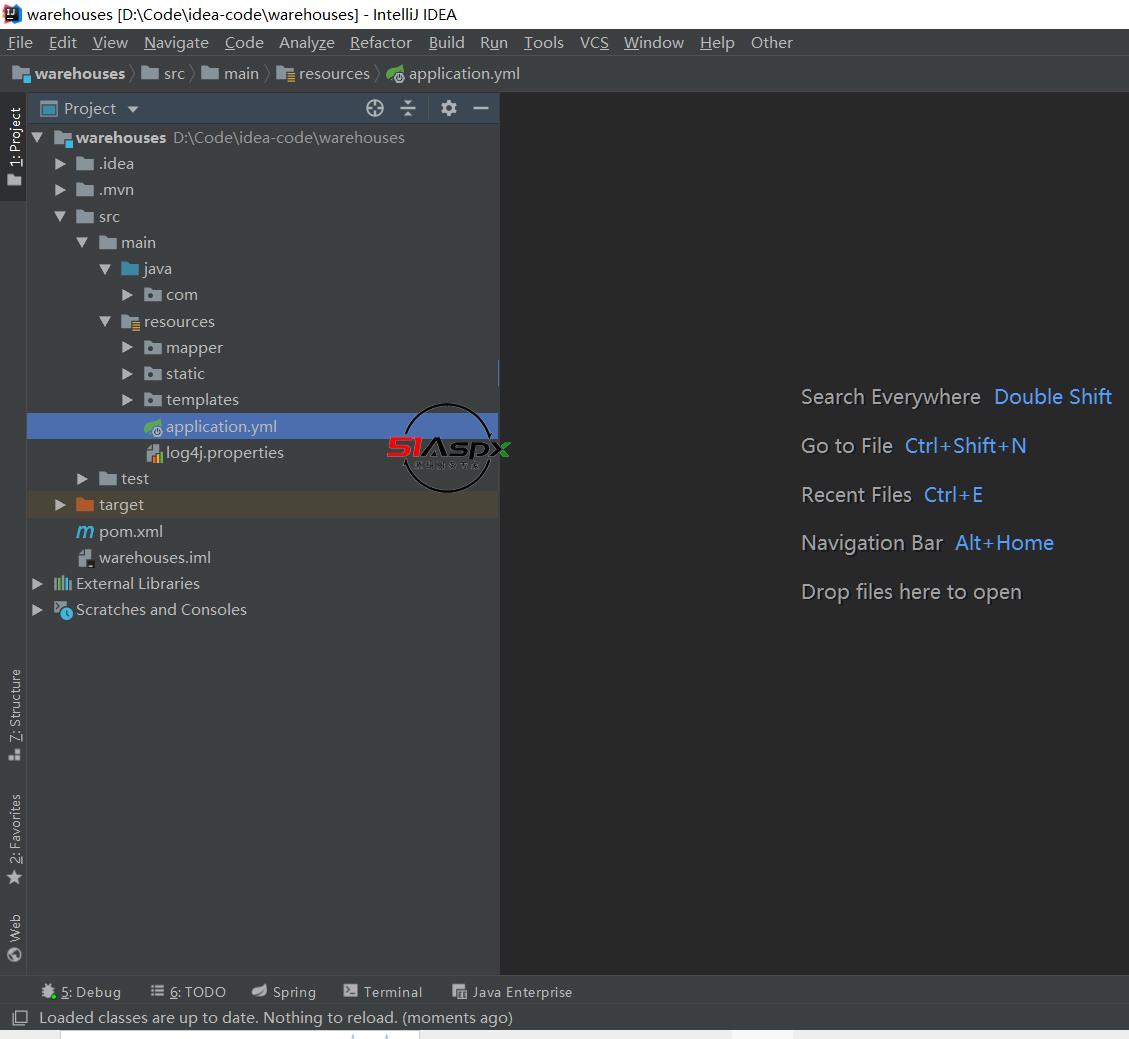Image resolution: width=1129 pixels, height=1039 pixels.
Task: Click application.yml breadcrumb in navigation bar
Action: (453, 74)
